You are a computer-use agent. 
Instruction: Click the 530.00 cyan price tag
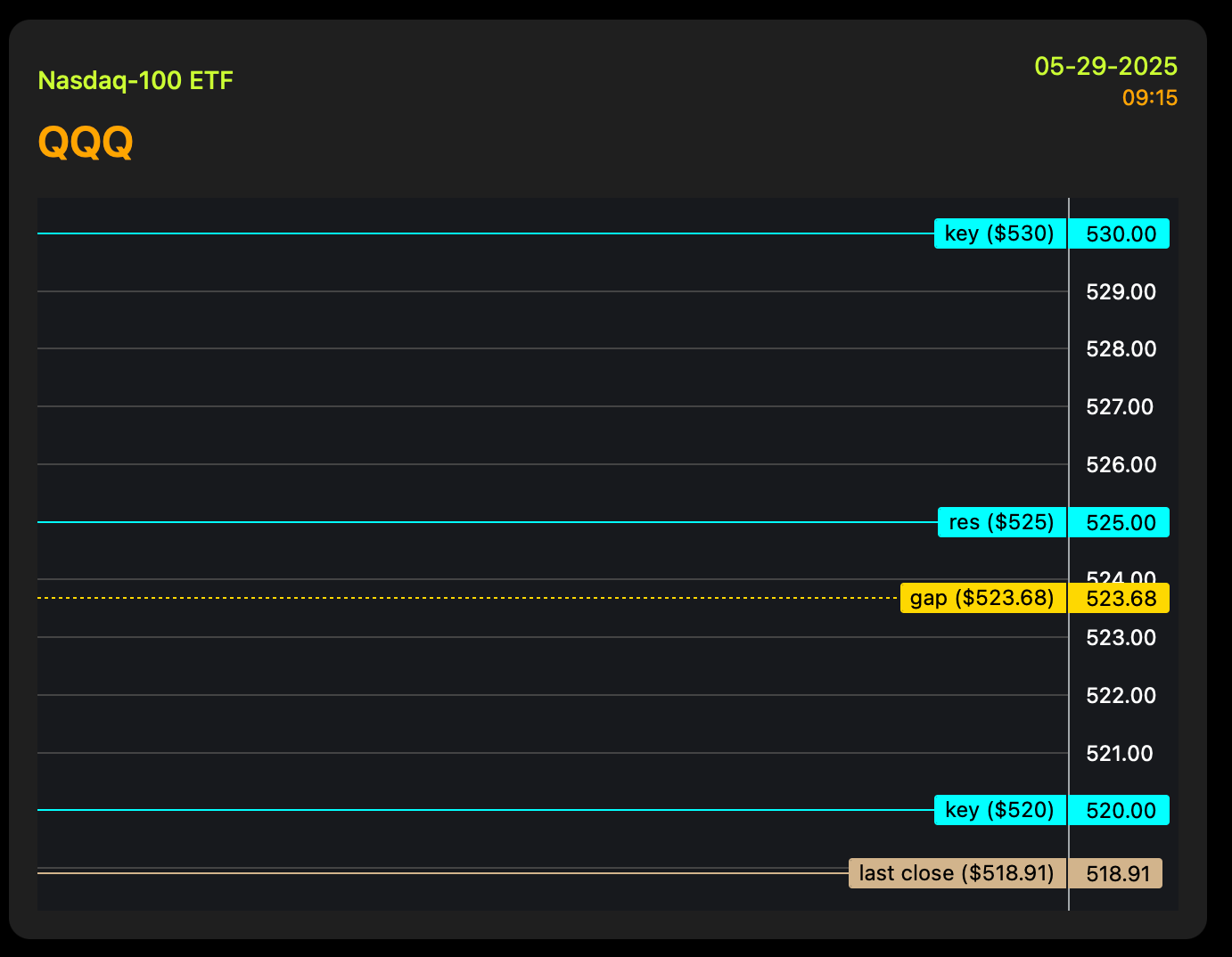(x=1120, y=233)
